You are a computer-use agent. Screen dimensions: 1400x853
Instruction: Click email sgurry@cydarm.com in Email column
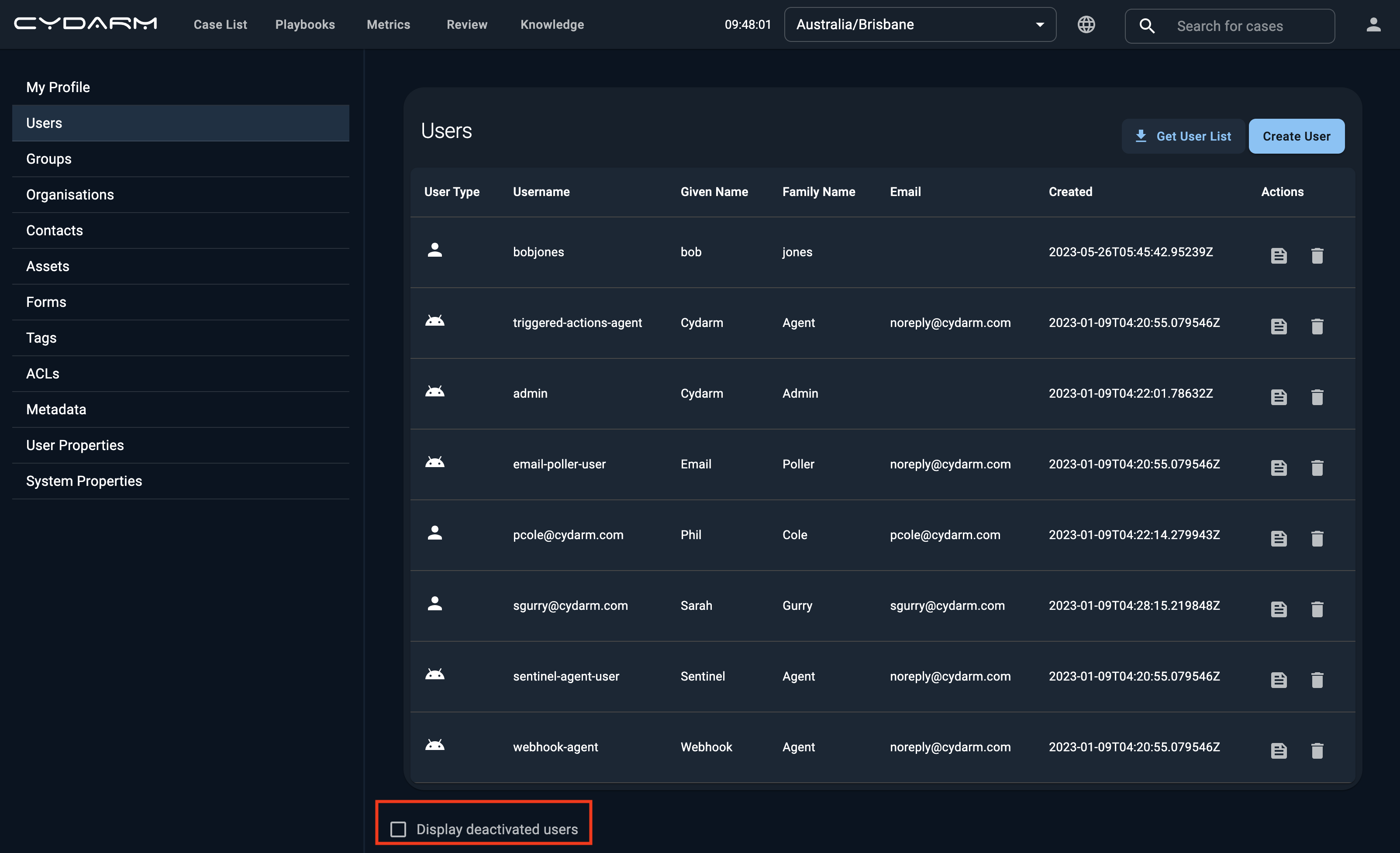coord(947,605)
